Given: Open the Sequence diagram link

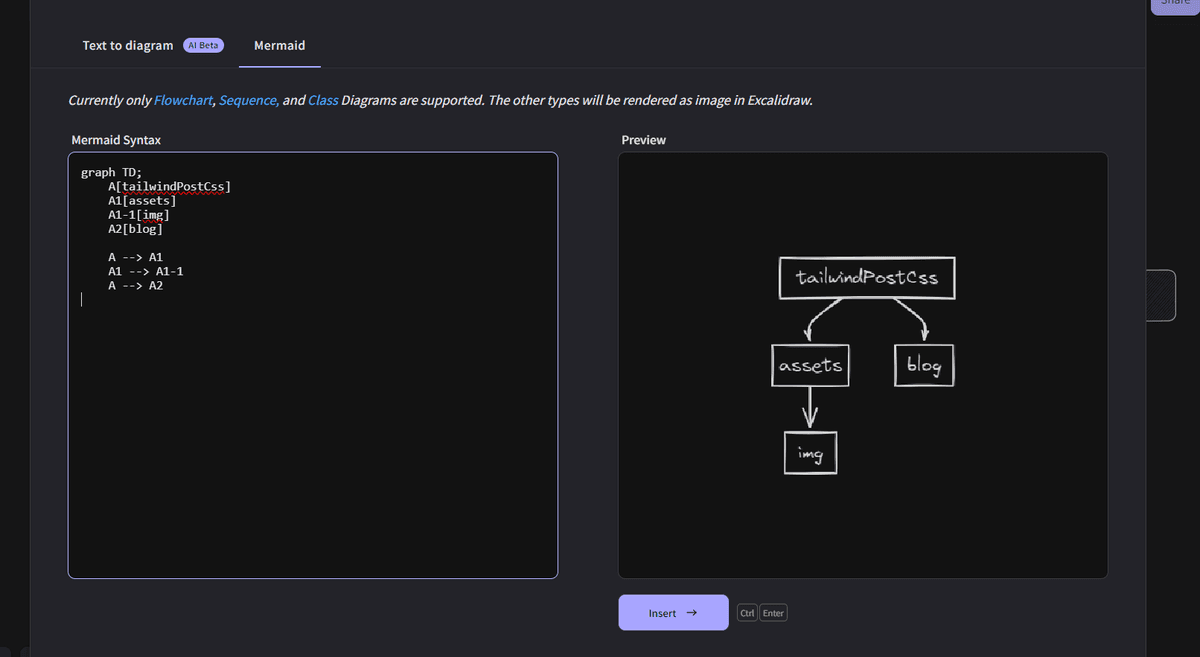Looking at the screenshot, I should click(x=248, y=101).
